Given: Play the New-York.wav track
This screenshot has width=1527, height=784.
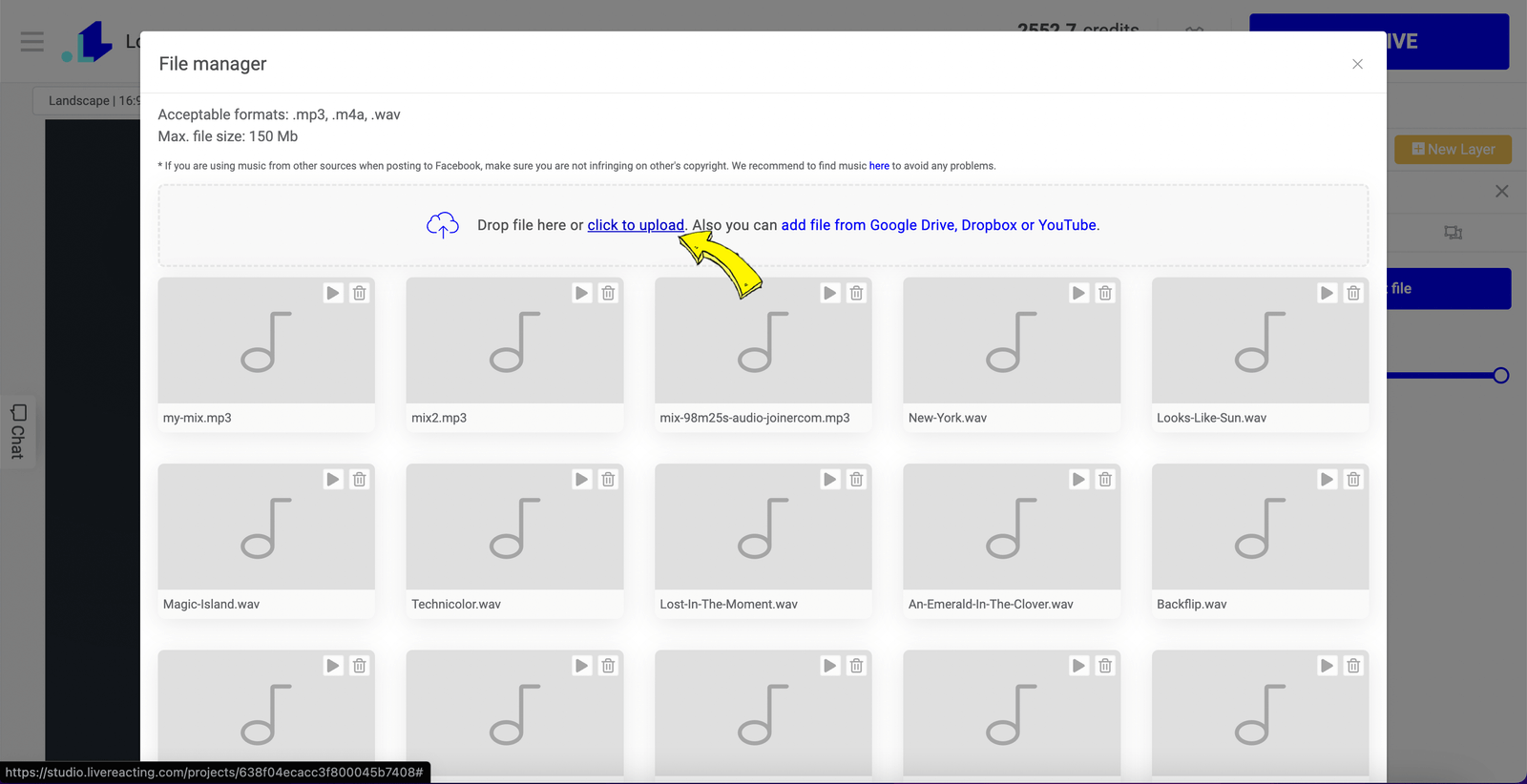Looking at the screenshot, I should (1078, 293).
